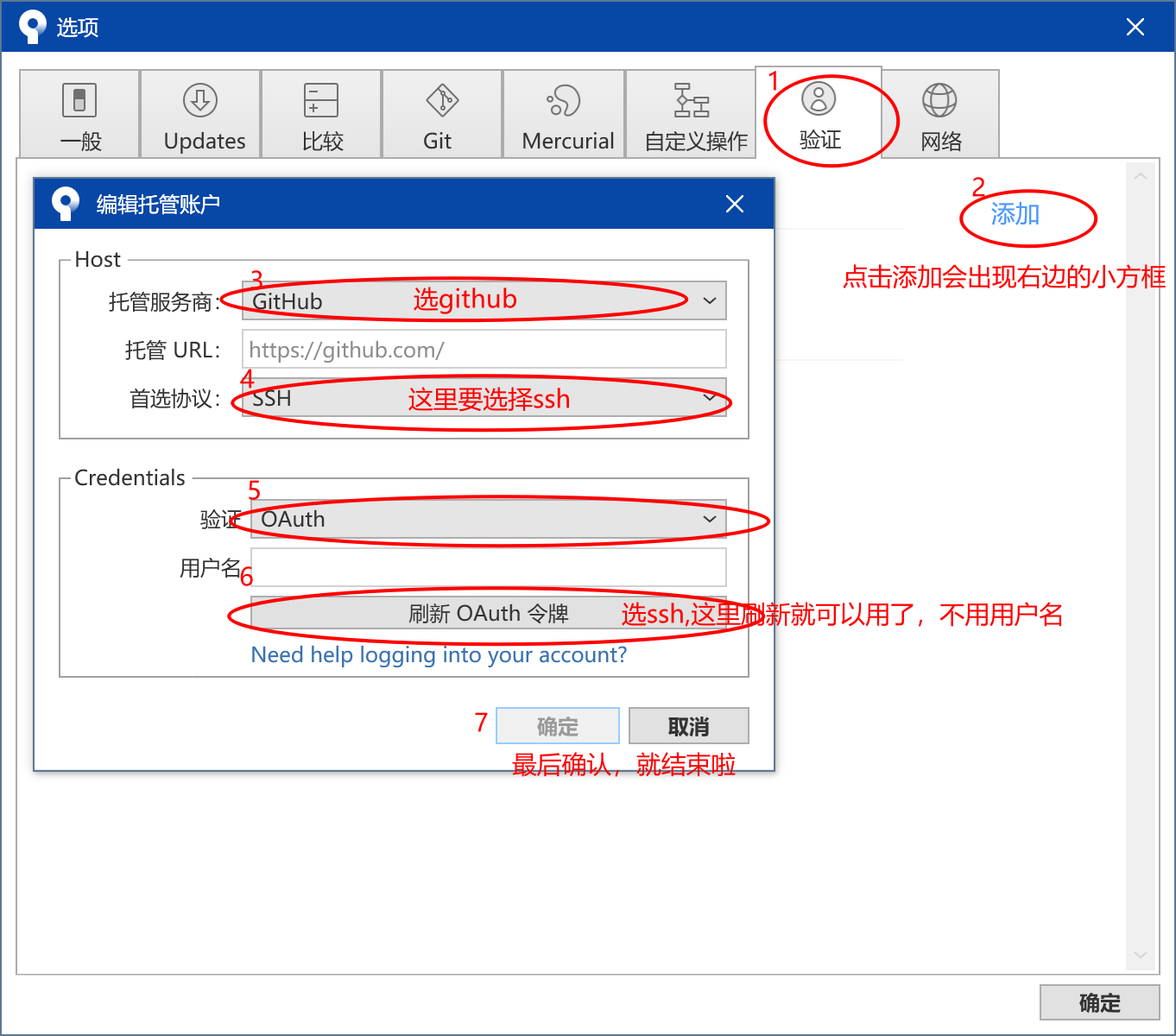Select the Git tab
The width and height of the screenshot is (1176, 1036).
[442, 114]
